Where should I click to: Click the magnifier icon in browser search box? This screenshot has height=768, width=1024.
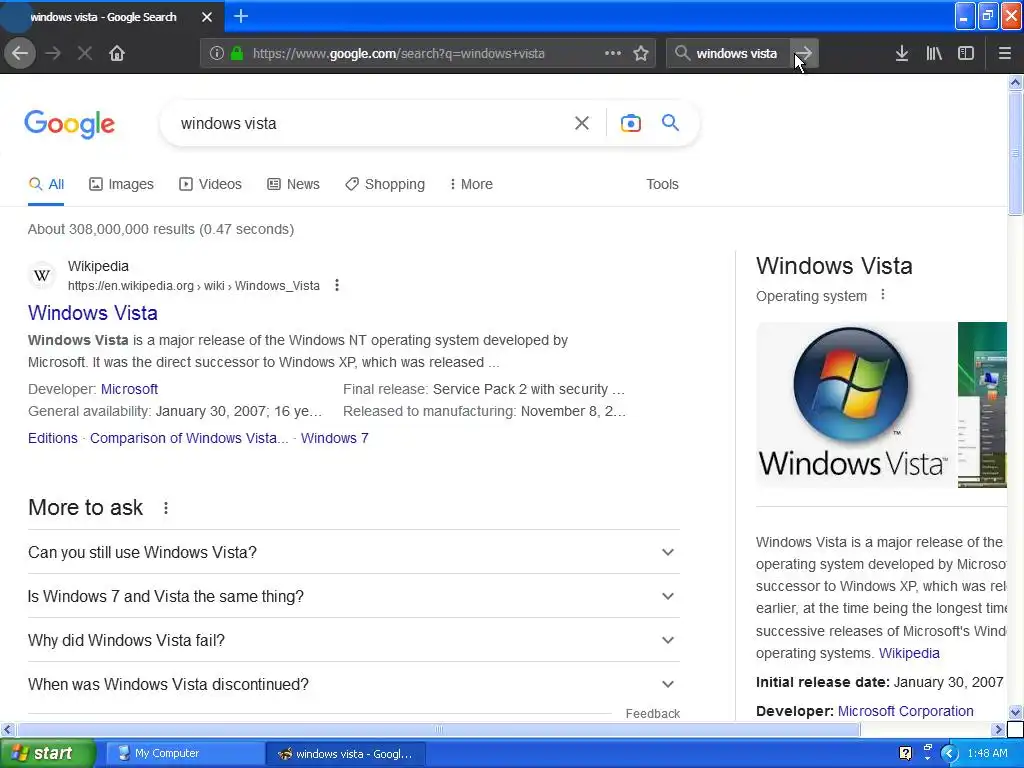(682, 54)
